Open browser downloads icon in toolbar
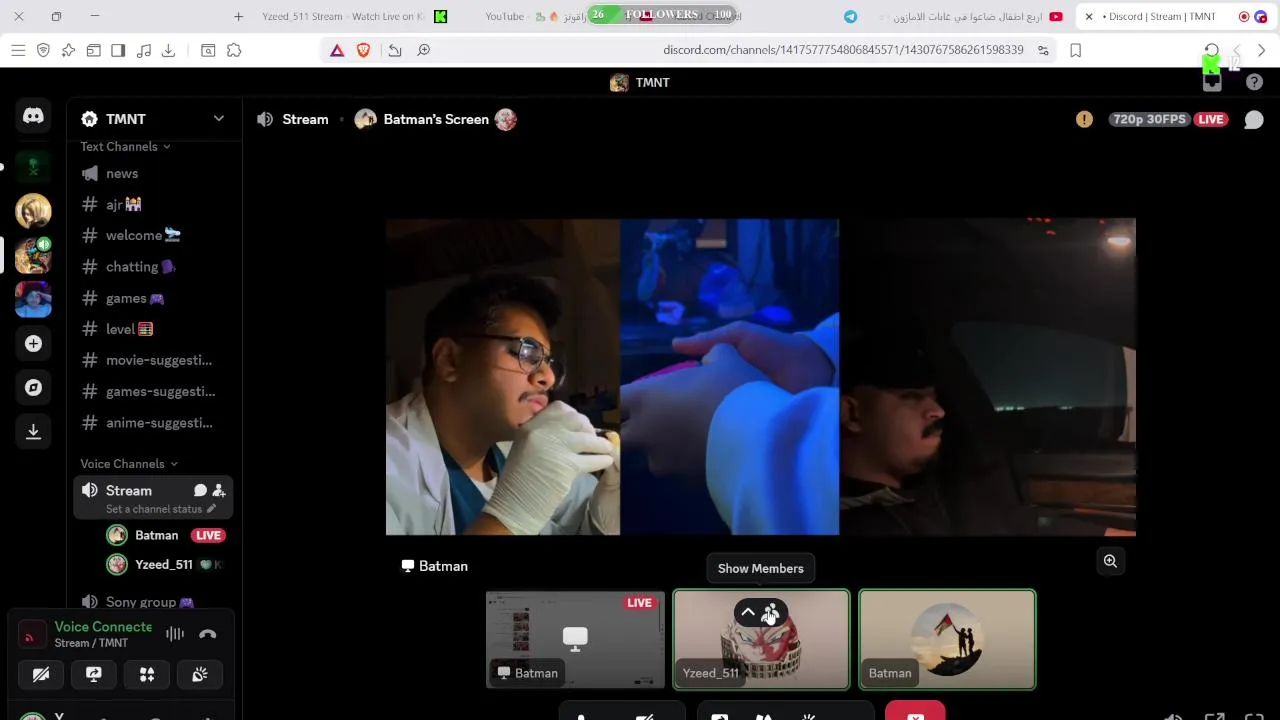The height and width of the screenshot is (720, 1280). tap(168, 50)
